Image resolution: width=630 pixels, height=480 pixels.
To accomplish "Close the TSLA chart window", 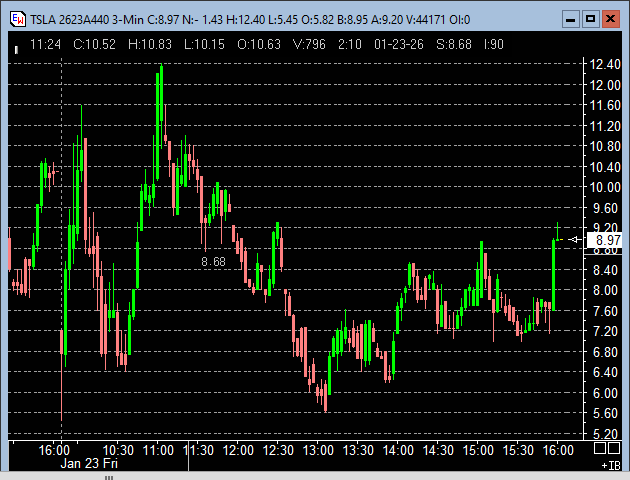I will click(611, 18).
